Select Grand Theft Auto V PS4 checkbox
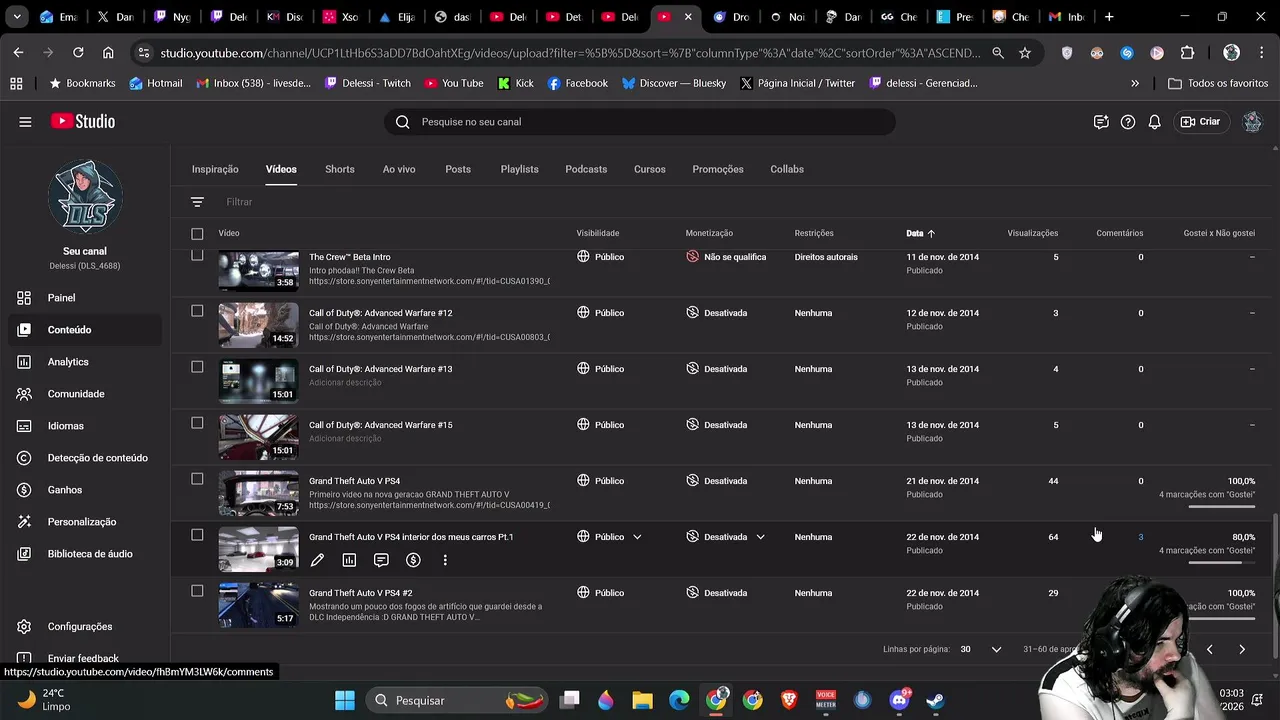Viewport: 1280px width, 720px height. tap(197, 479)
